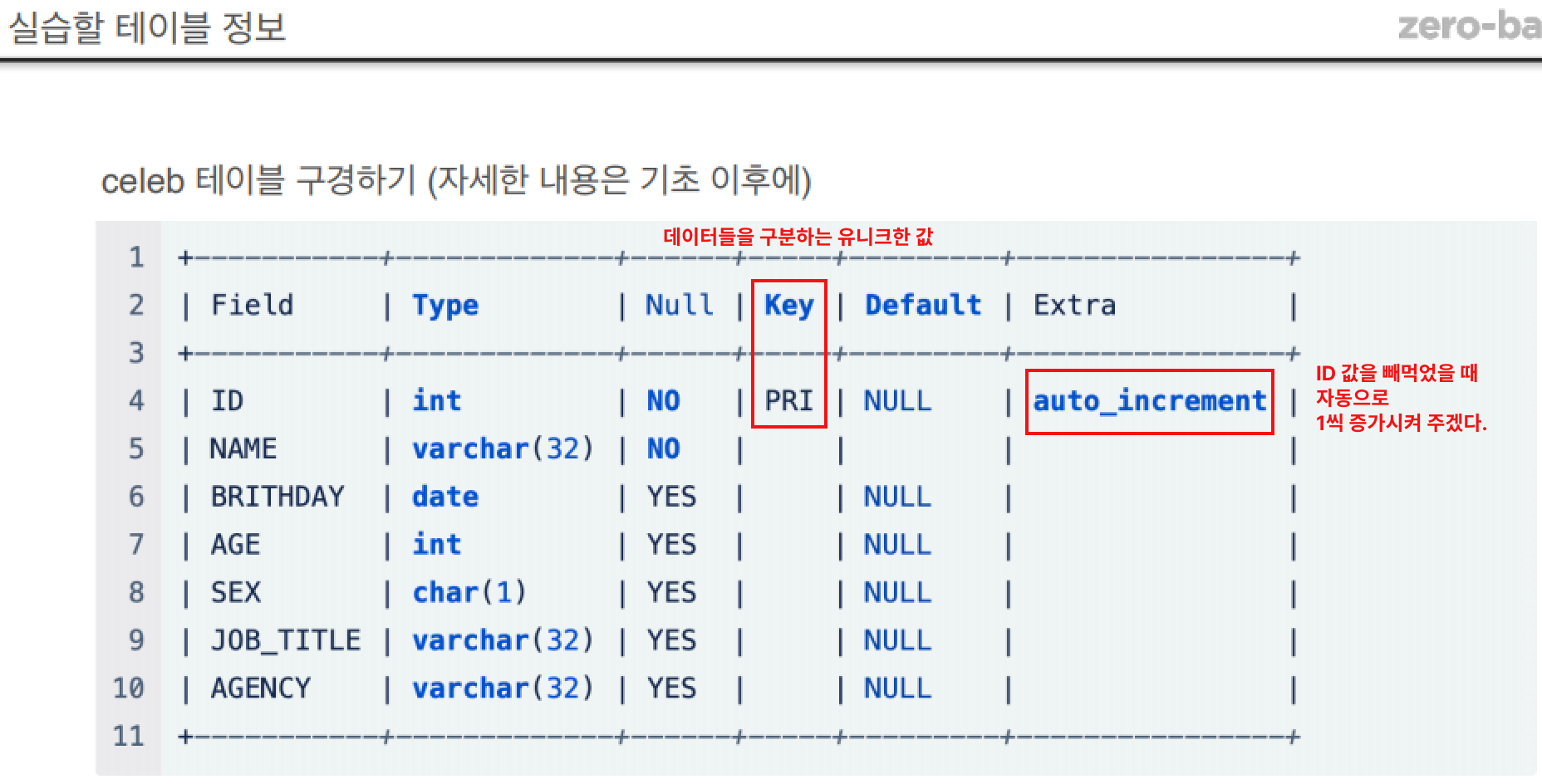Click the 'JOB_TITLE' field name cell
This screenshot has height=784, width=1542.
coord(286,640)
